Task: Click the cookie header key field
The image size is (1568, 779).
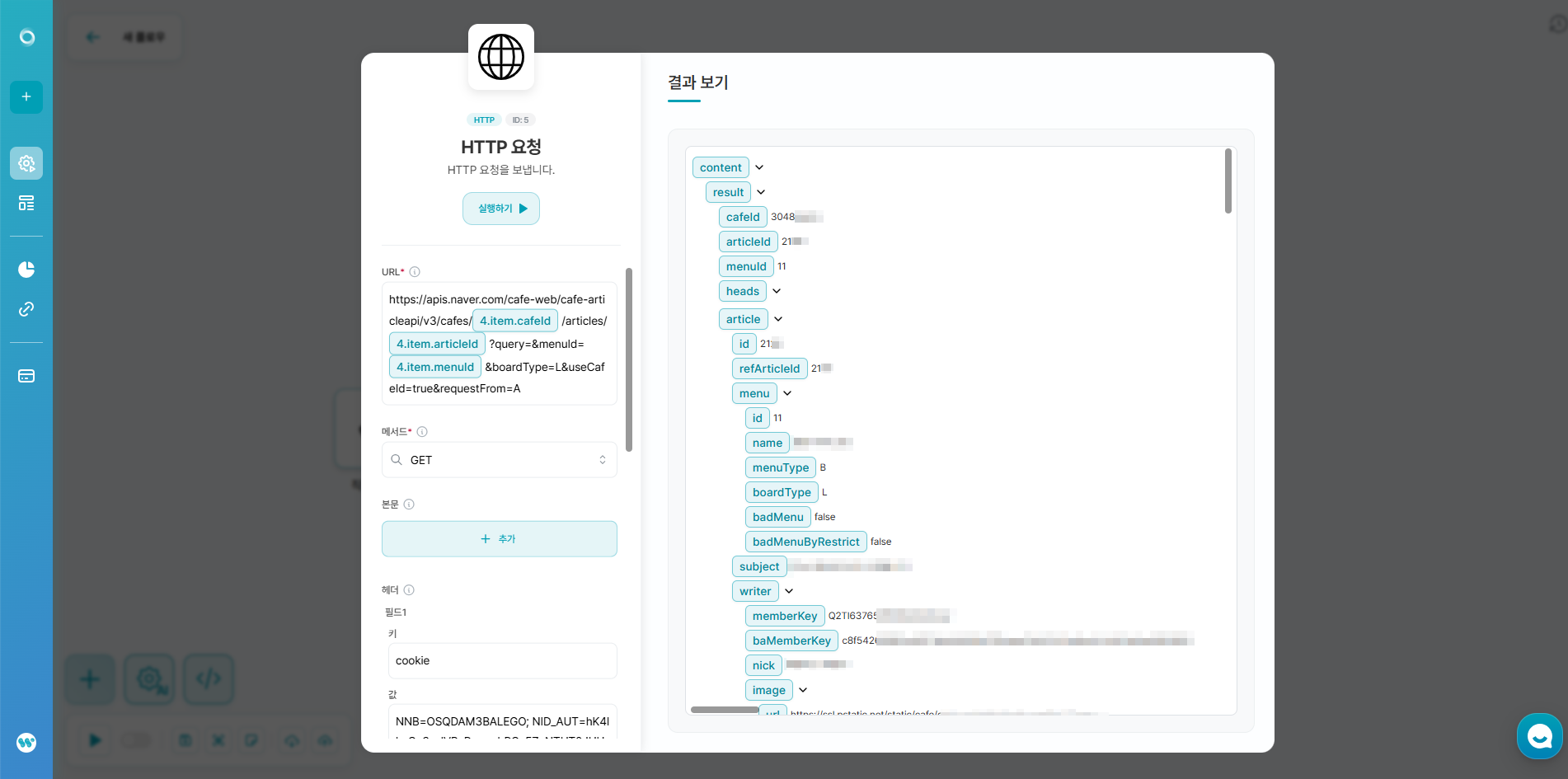Action: tap(503, 661)
